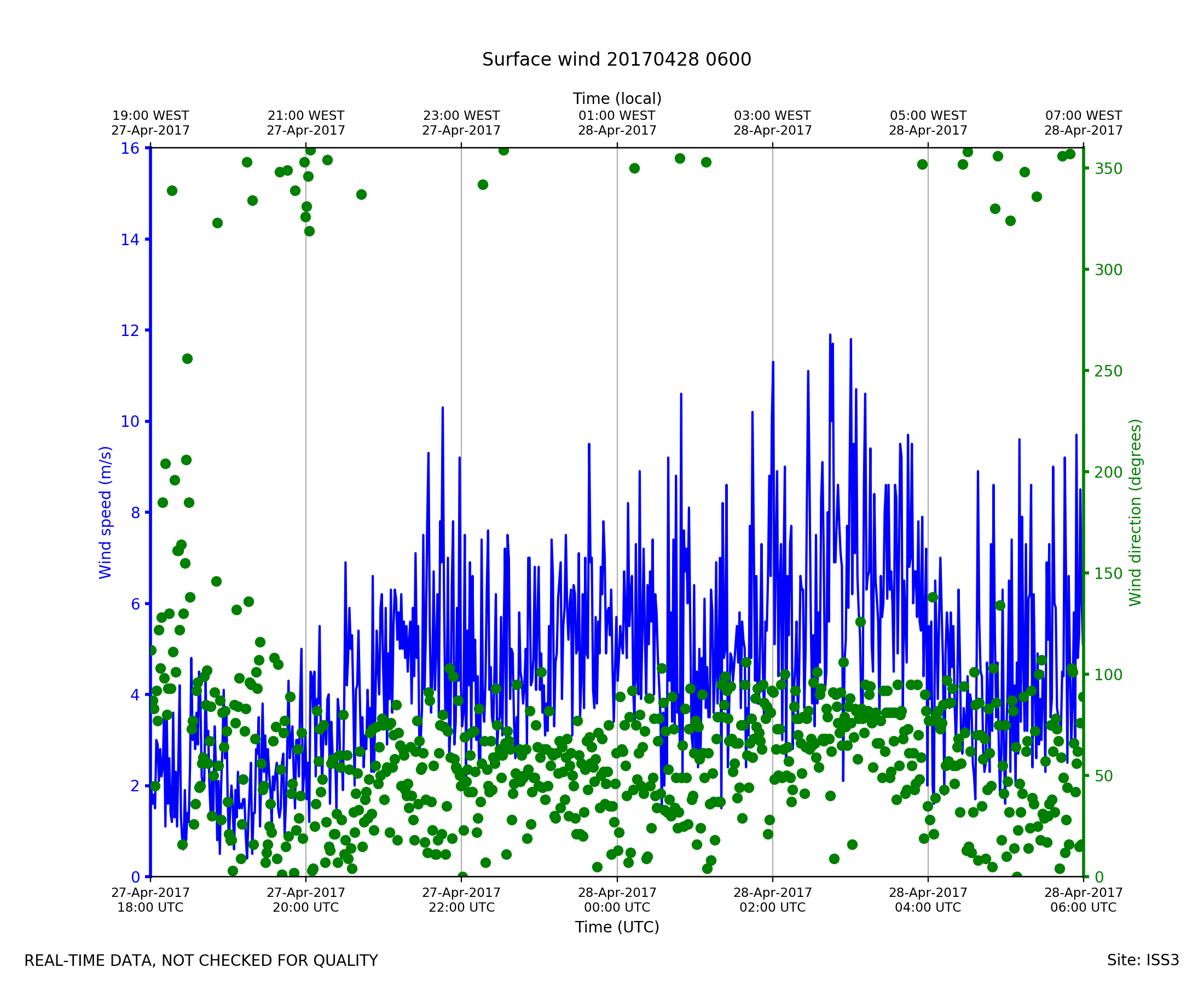The width and height of the screenshot is (1204, 985).
Task: Click the Site: ISS3 label
Action: pyautogui.click(x=1142, y=960)
